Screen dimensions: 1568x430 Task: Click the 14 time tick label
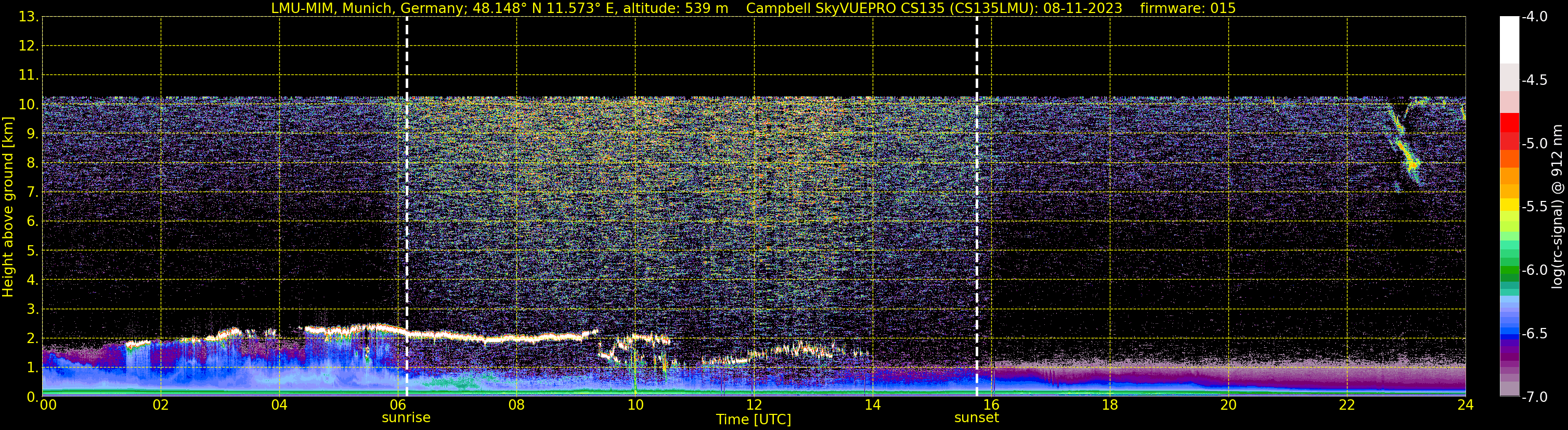tap(873, 405)
